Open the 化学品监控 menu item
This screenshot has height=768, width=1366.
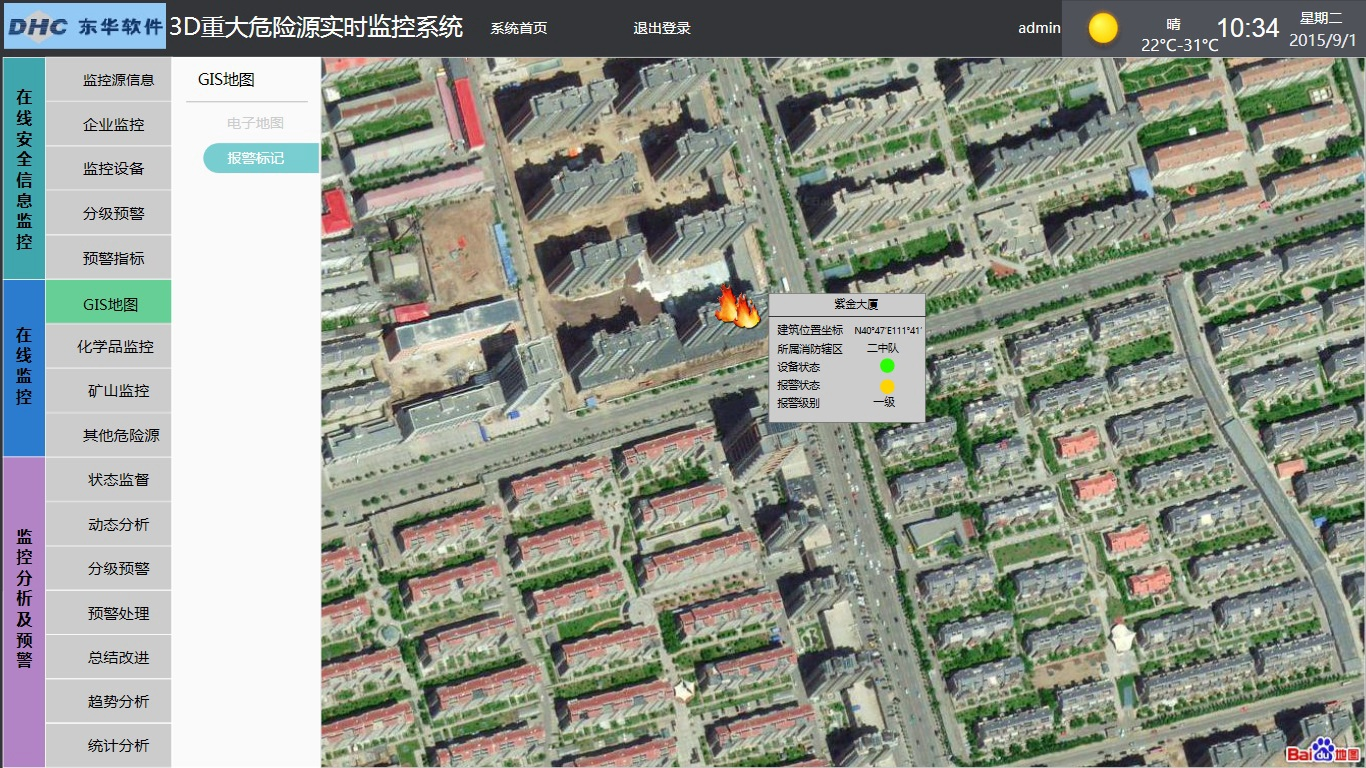[116, 347]
